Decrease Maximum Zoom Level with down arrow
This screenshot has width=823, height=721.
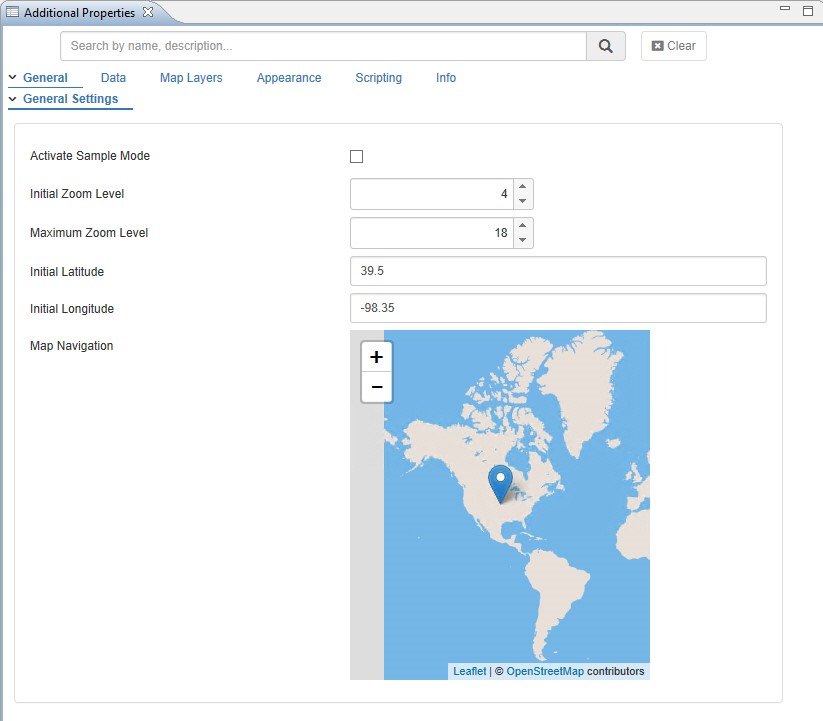tap(522, 240)
